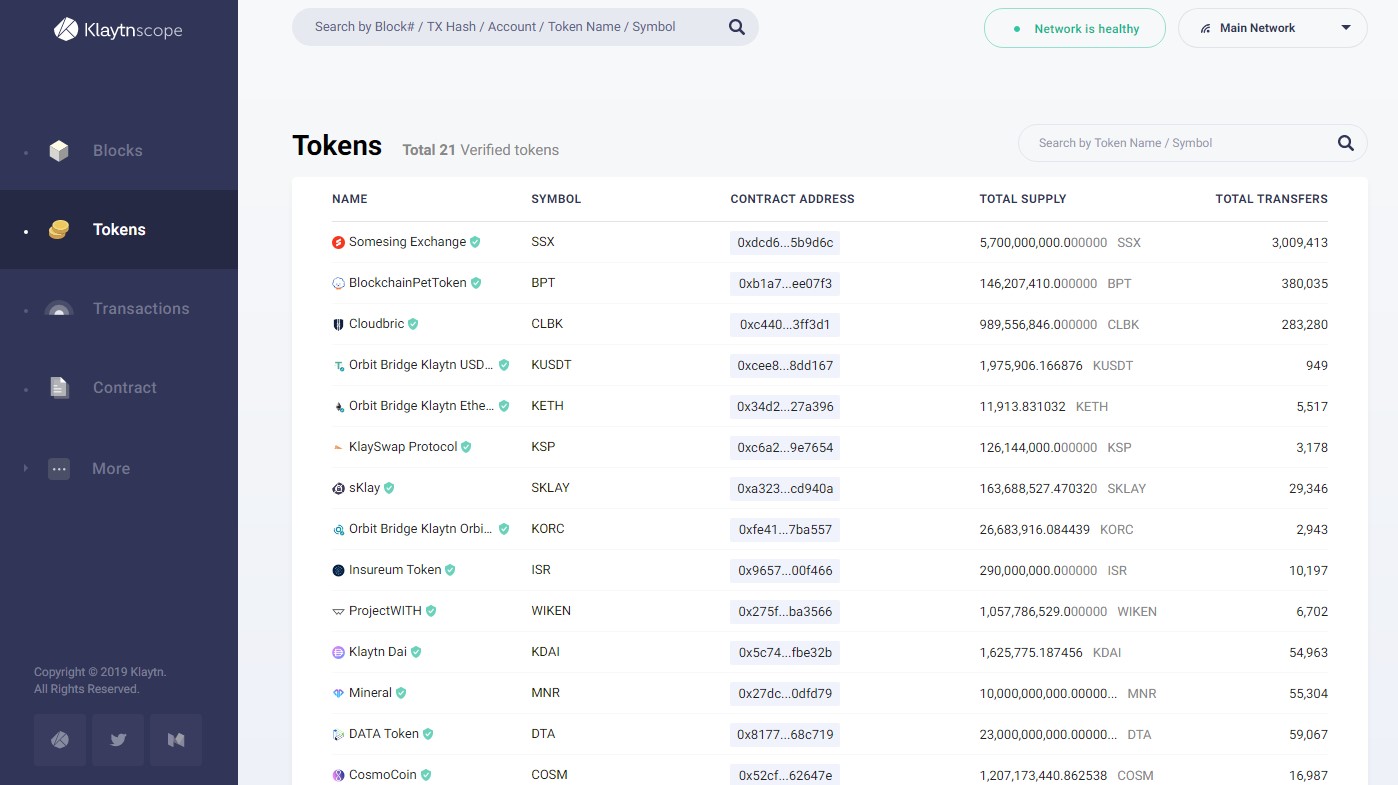The width and height of the screenshot is (1398, 785).
Task: Open contract address 0xc440...3ff3d1
Action: [785, 325]
